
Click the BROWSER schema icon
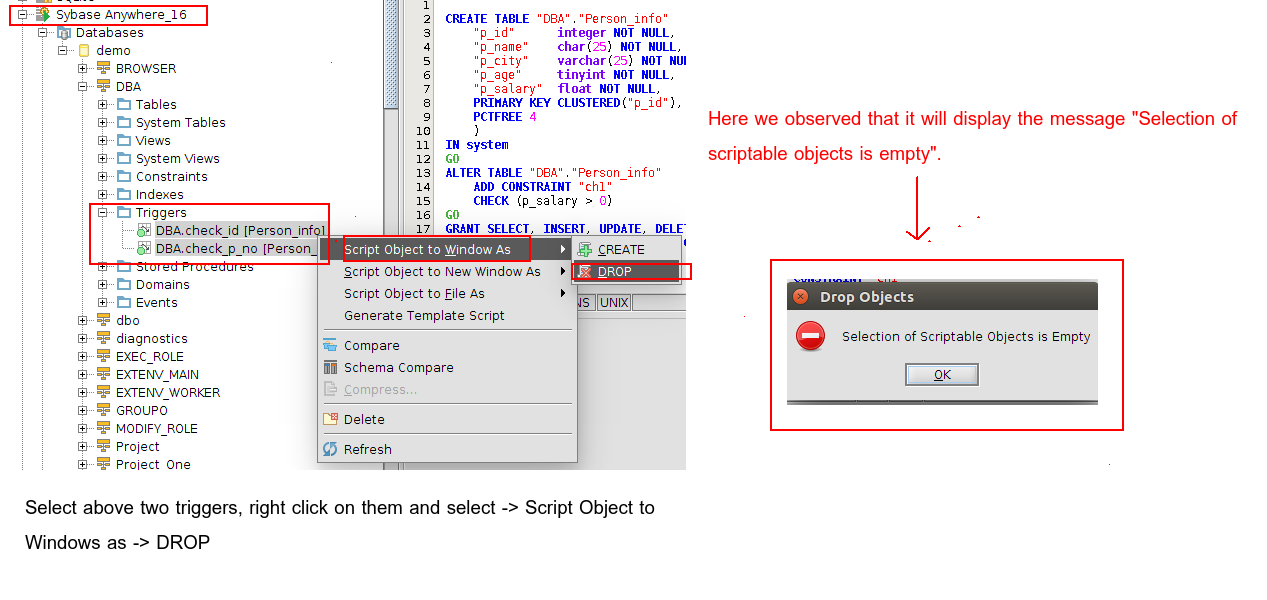(103, 69)
